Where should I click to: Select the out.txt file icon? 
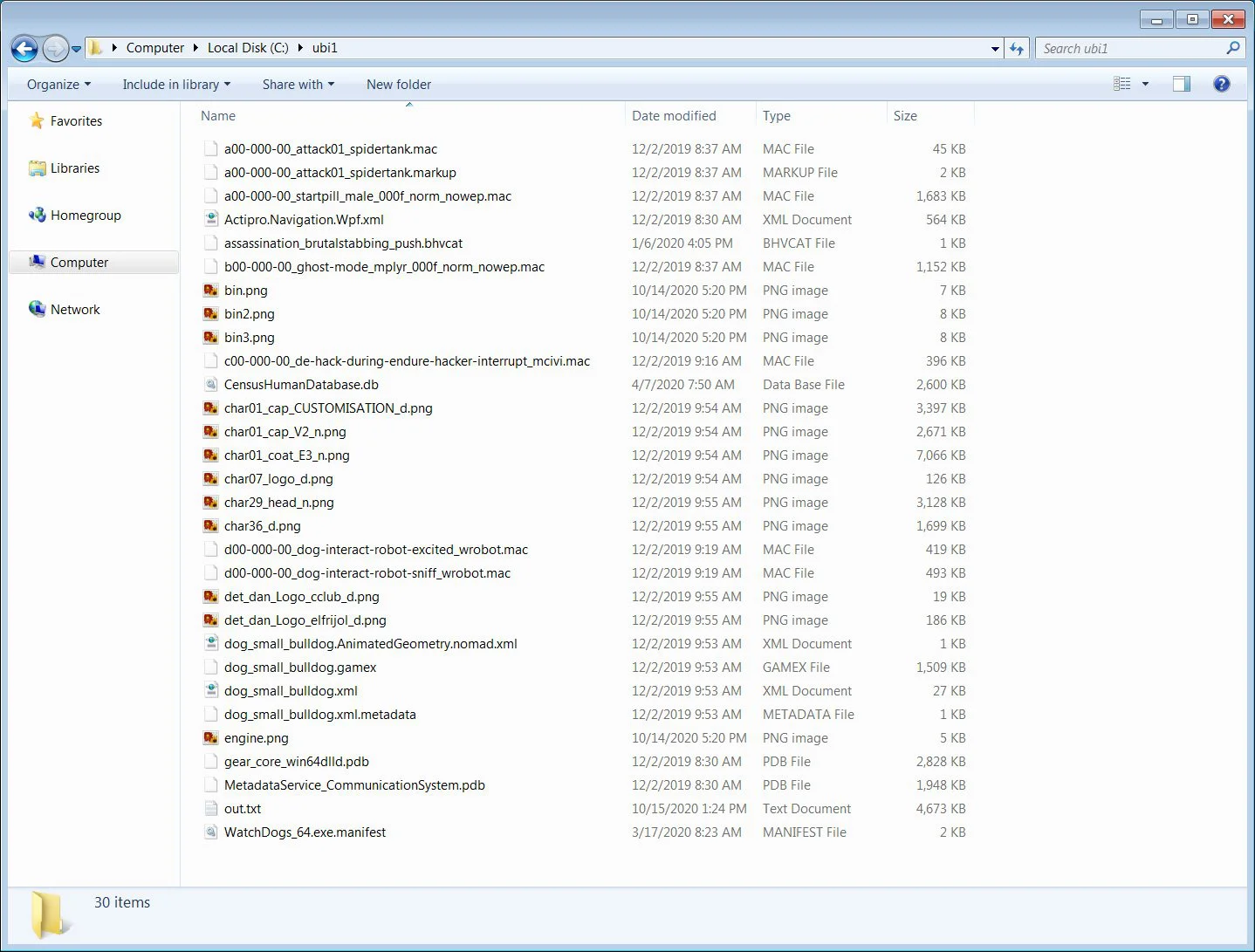click(210, 809)
